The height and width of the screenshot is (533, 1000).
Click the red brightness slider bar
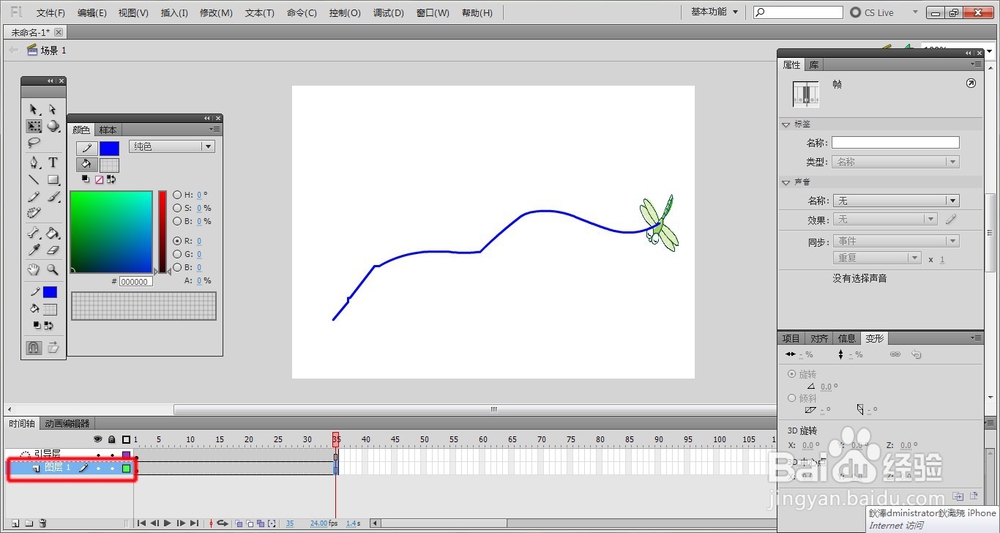click(x=163, y=232)
